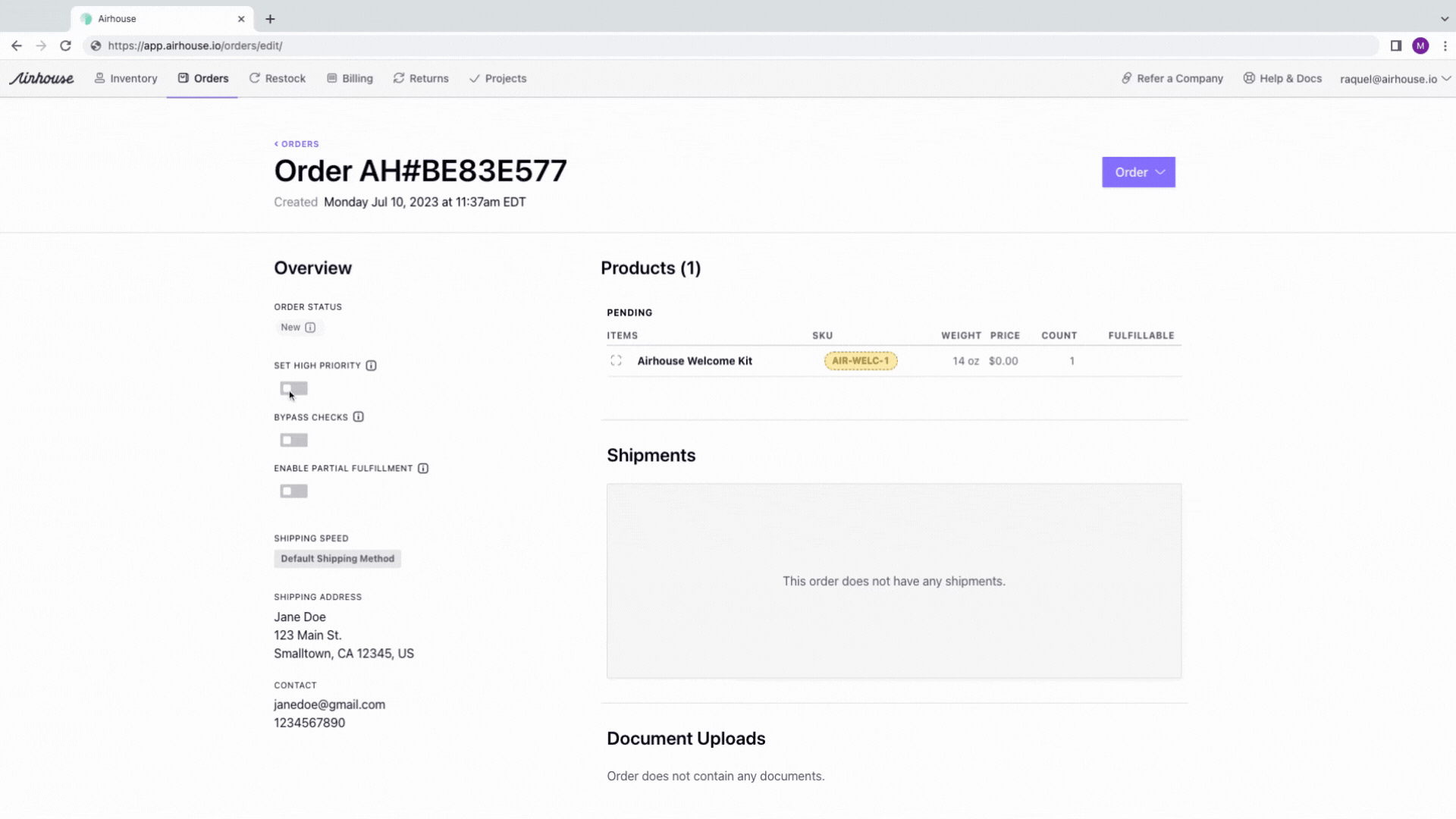
Task: Enable Partial Fulfillment for this order
Action: pos(293,491)
